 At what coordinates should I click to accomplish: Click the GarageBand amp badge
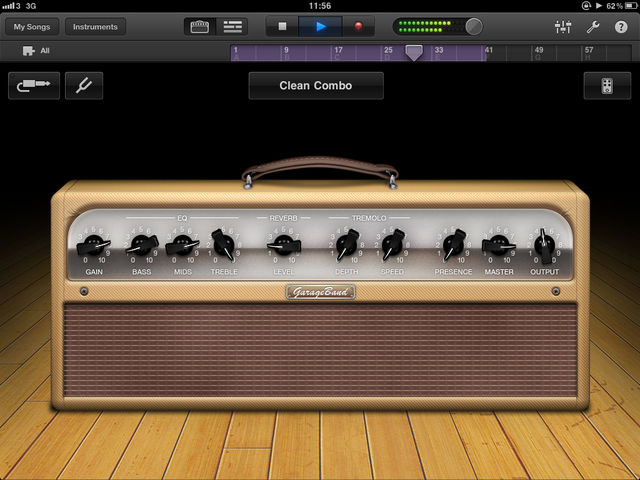(320, 292)
